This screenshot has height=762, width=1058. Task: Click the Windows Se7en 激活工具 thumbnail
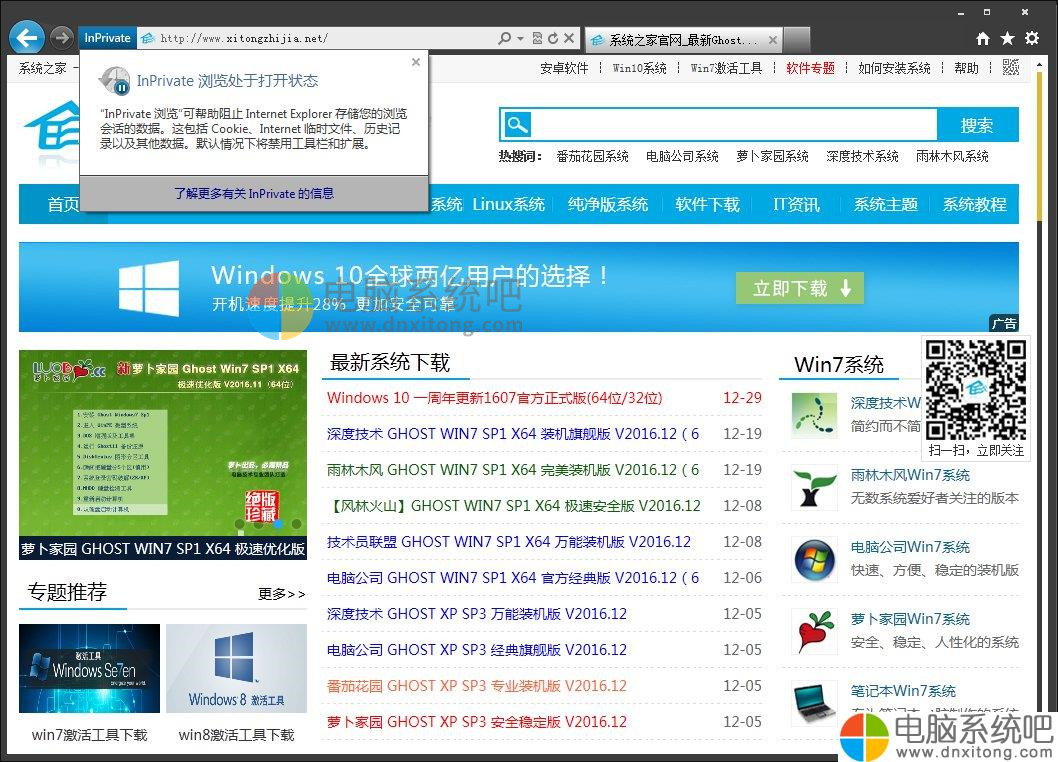pyautogui.click(x=89, y=668)
